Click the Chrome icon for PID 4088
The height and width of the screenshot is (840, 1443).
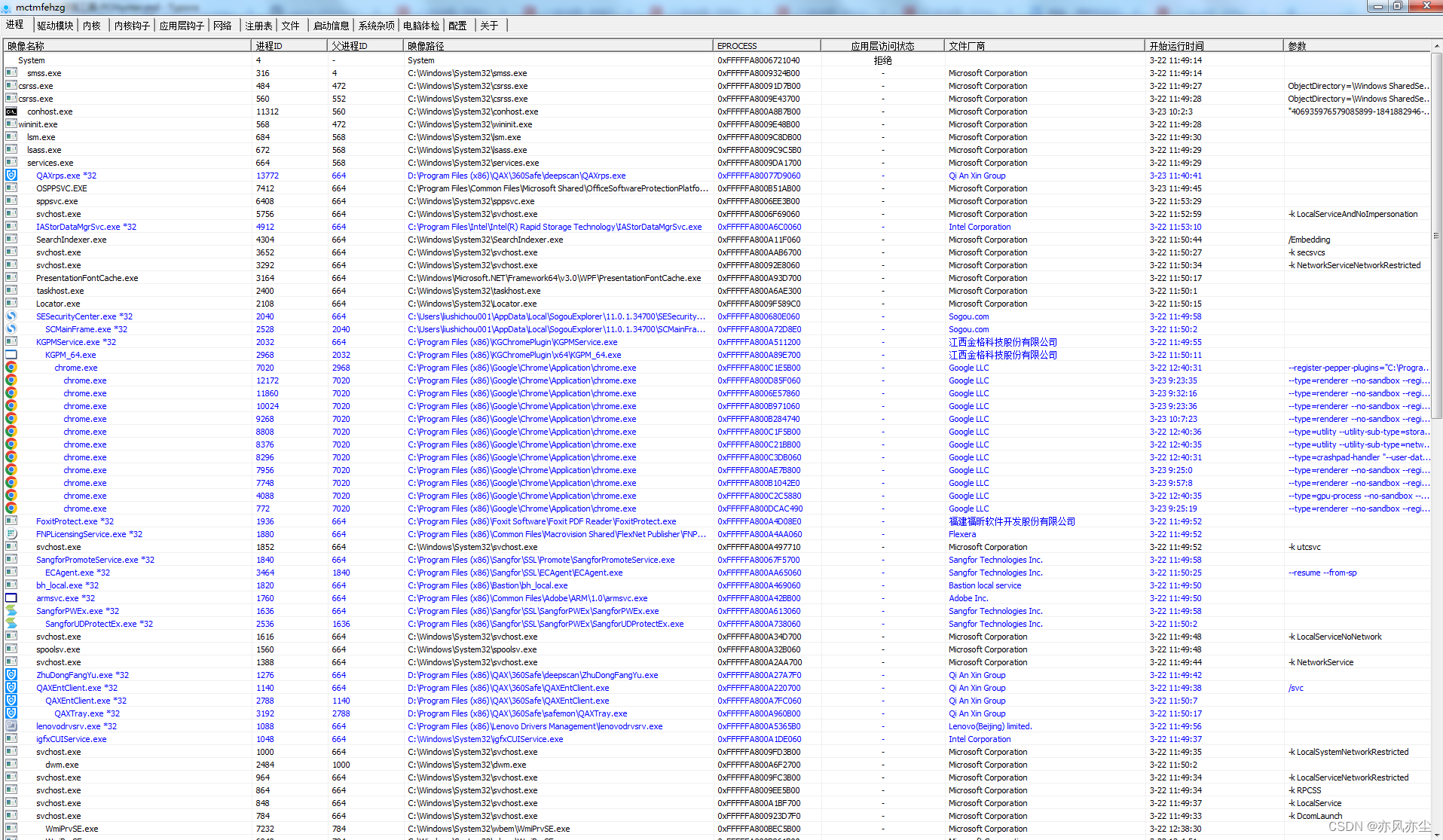(x=11, y=496)
